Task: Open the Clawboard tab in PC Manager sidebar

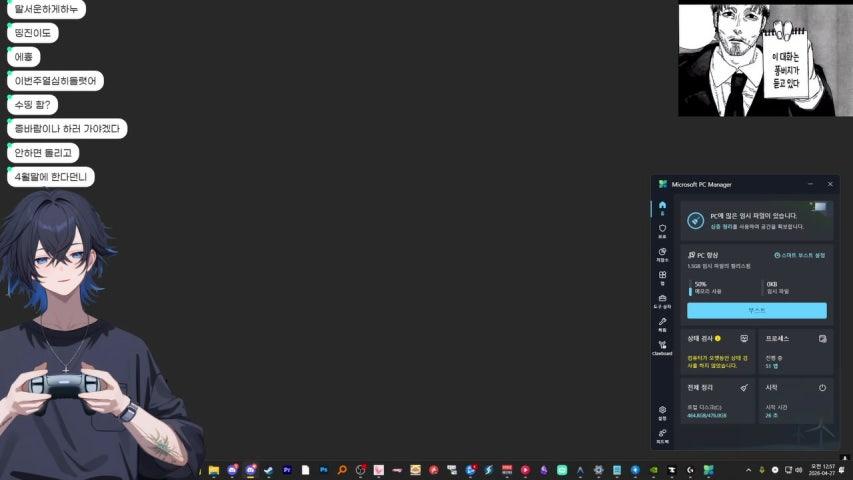Action: point(662,348)
